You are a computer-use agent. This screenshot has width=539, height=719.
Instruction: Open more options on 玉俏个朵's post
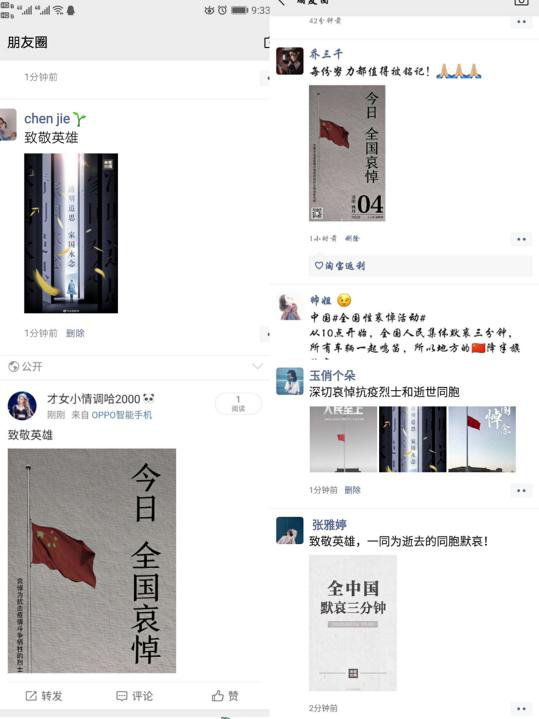coord(521,490)
